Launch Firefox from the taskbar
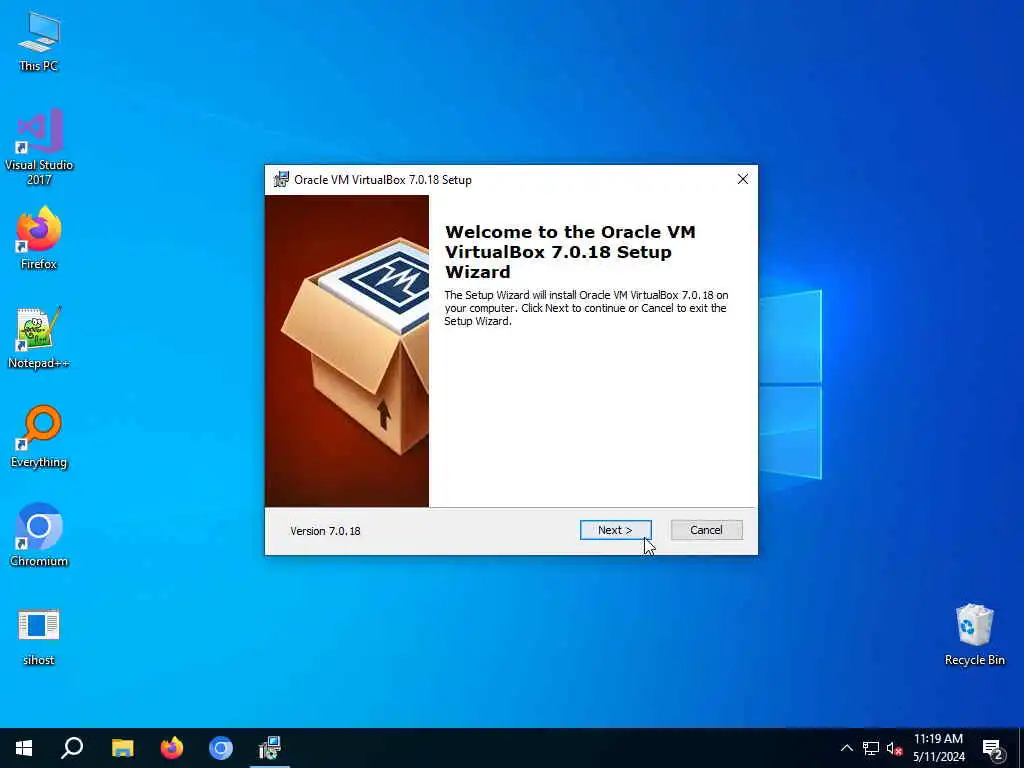The width and height of the screenshot is (1024, 768). [172, 748]
